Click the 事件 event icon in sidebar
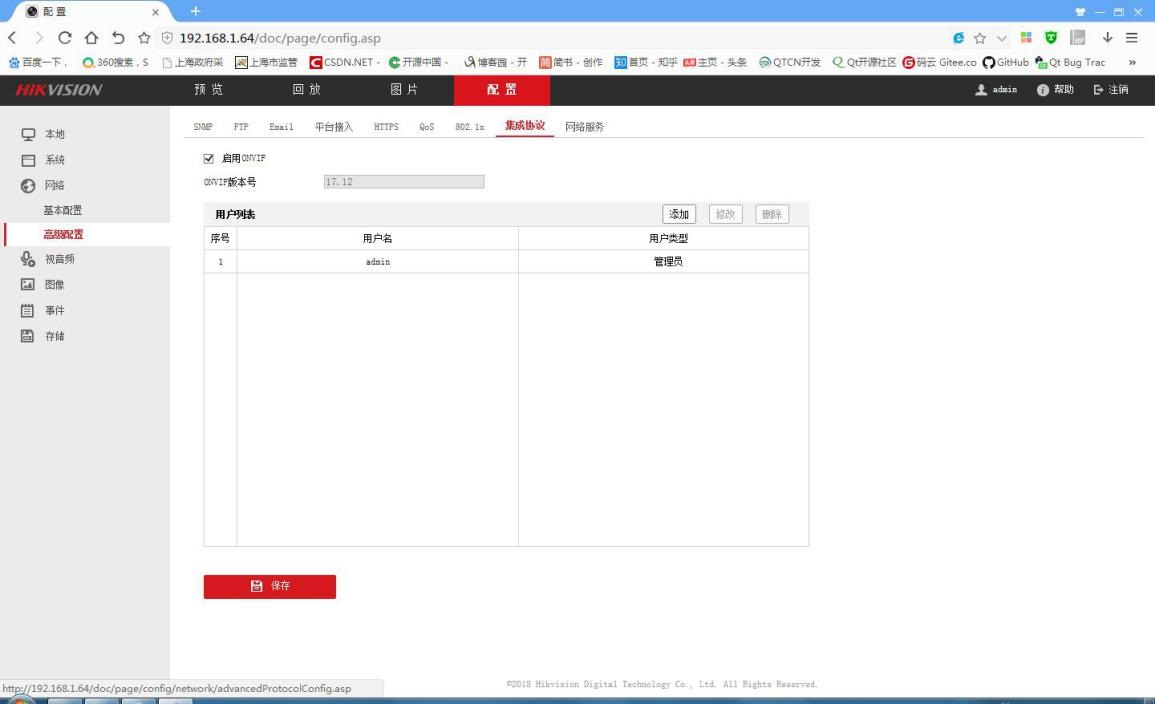The height and width of the screenshot is (704, 1155). [28, 311]
